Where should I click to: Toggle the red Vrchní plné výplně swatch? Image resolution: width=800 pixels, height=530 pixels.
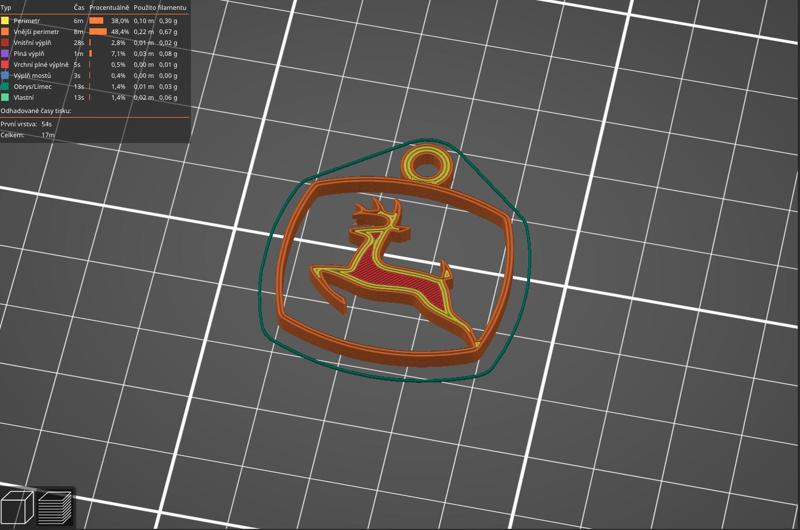click(5, 65)
